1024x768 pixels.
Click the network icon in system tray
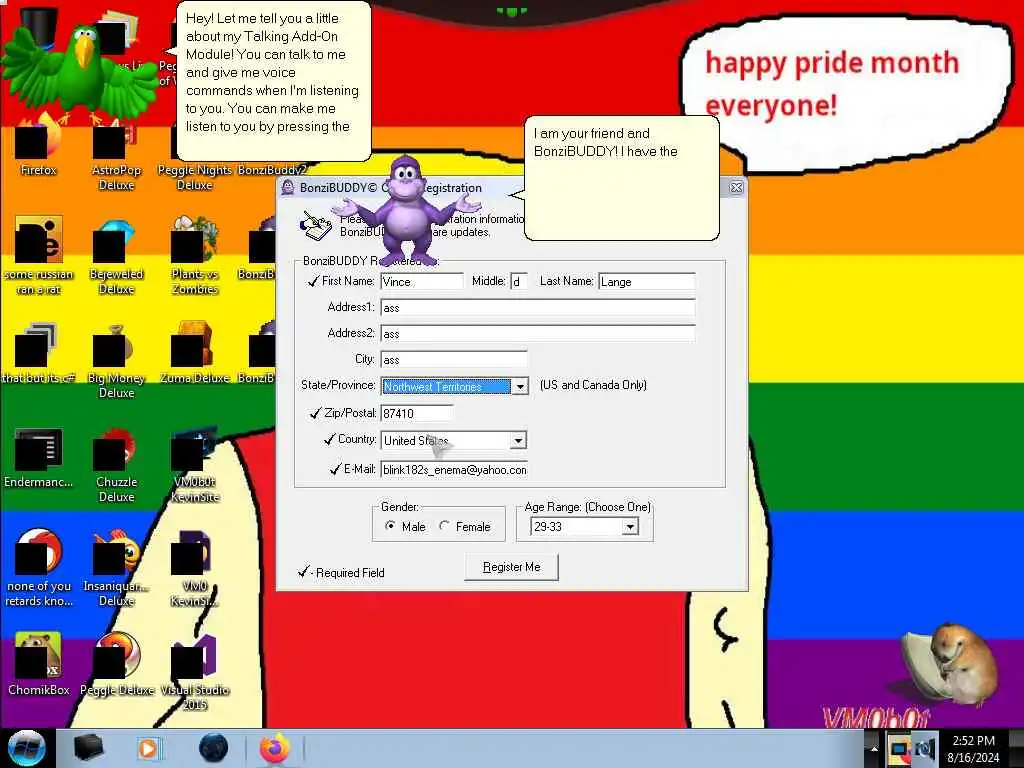pyautogui.click(x=900, y=749)
